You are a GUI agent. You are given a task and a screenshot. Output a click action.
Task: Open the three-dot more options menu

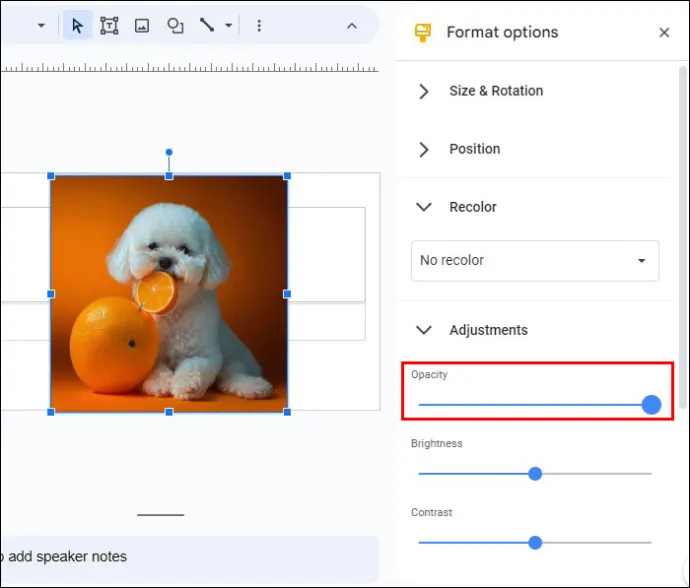259,26
